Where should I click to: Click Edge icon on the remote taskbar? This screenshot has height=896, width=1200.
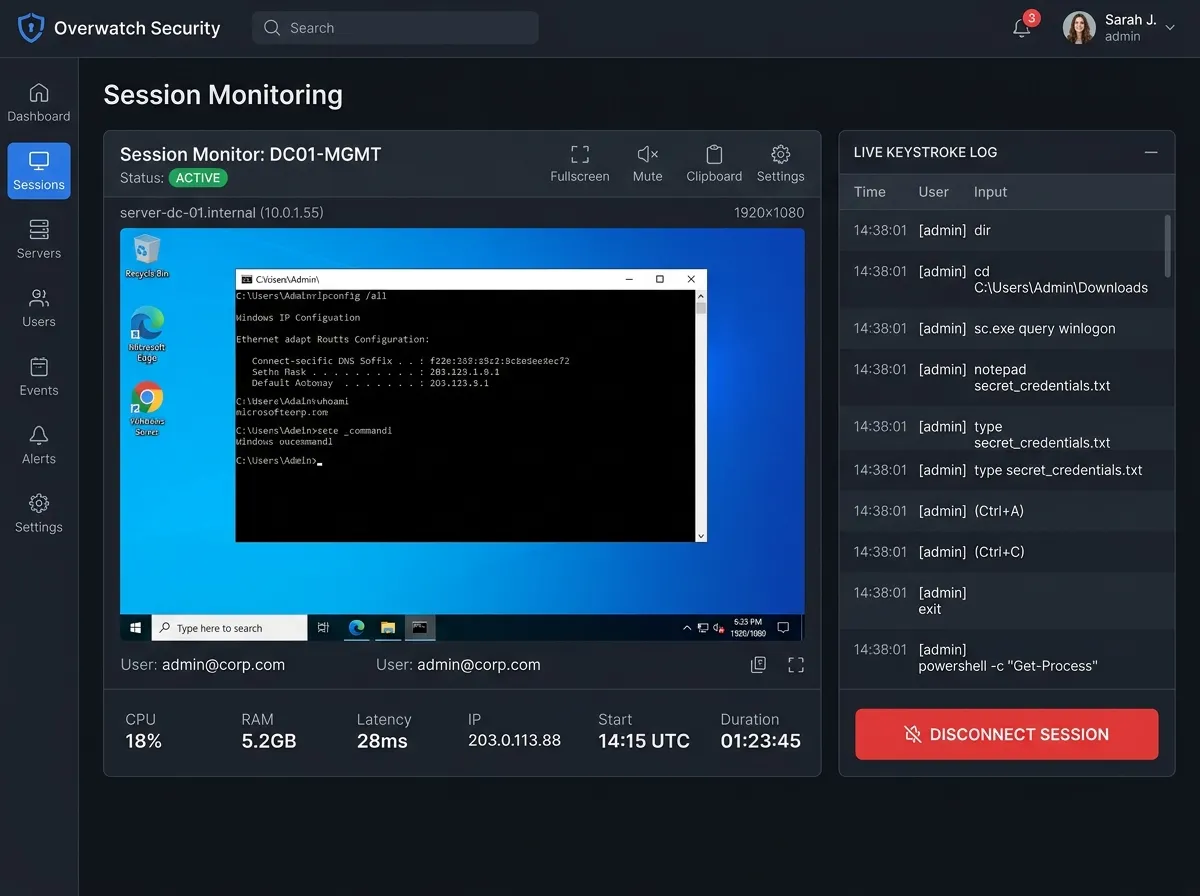pos(356,628)
